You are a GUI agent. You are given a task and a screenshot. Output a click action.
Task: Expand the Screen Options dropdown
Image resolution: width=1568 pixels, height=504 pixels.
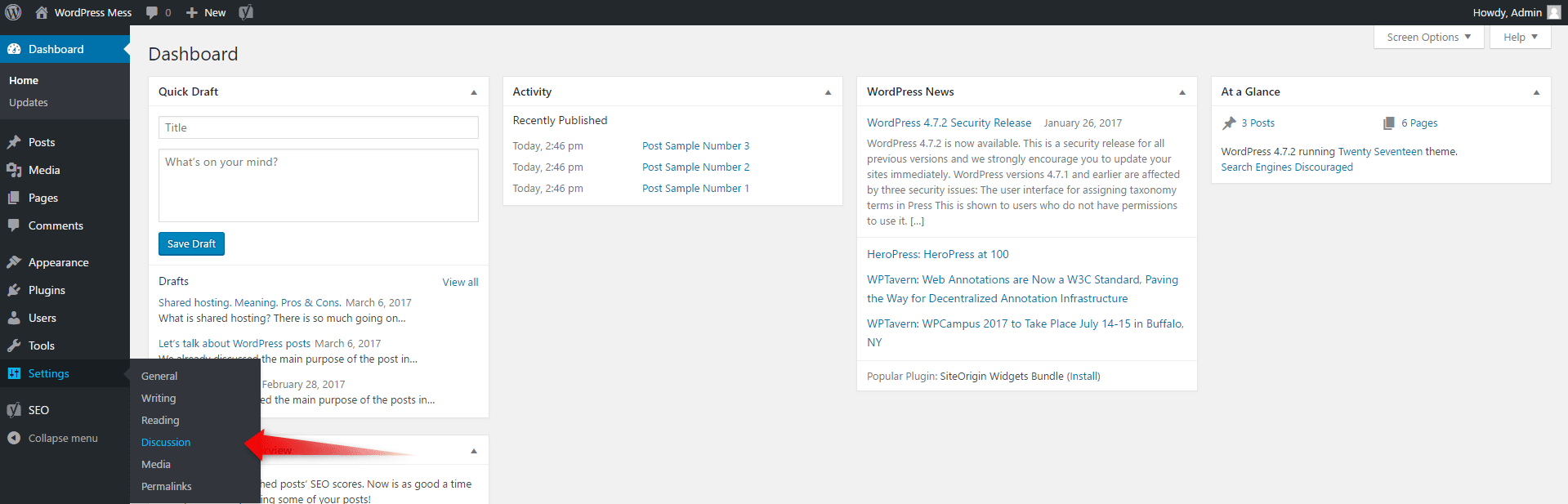coord(1428,37)
